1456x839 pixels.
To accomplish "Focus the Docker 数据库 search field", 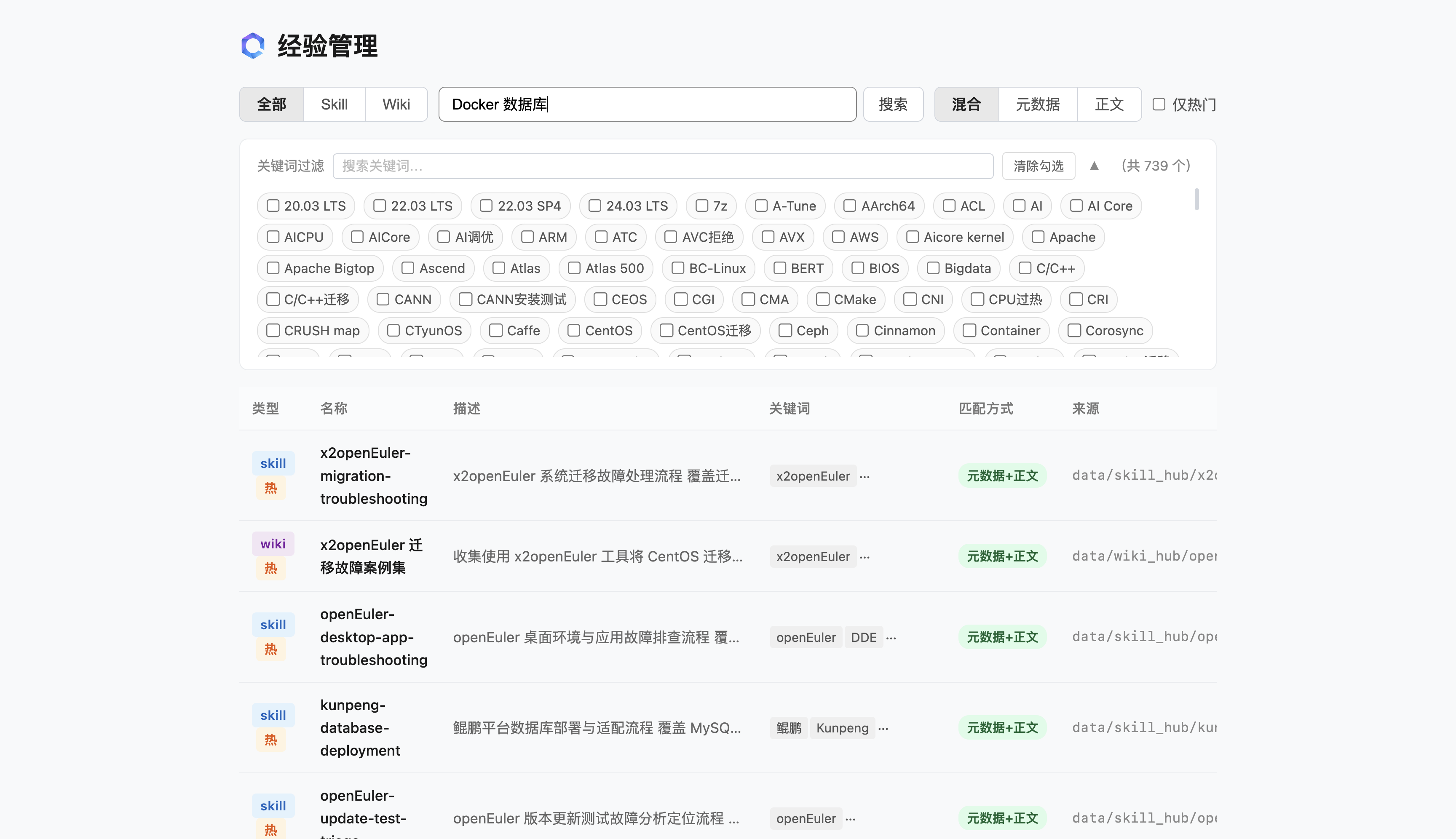I will coord(647,104).
